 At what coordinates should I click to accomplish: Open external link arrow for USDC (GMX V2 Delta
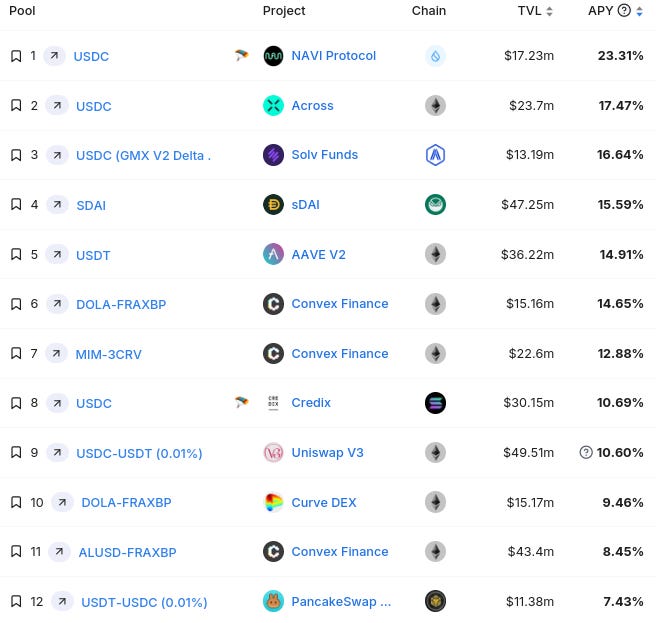[57, 155]
